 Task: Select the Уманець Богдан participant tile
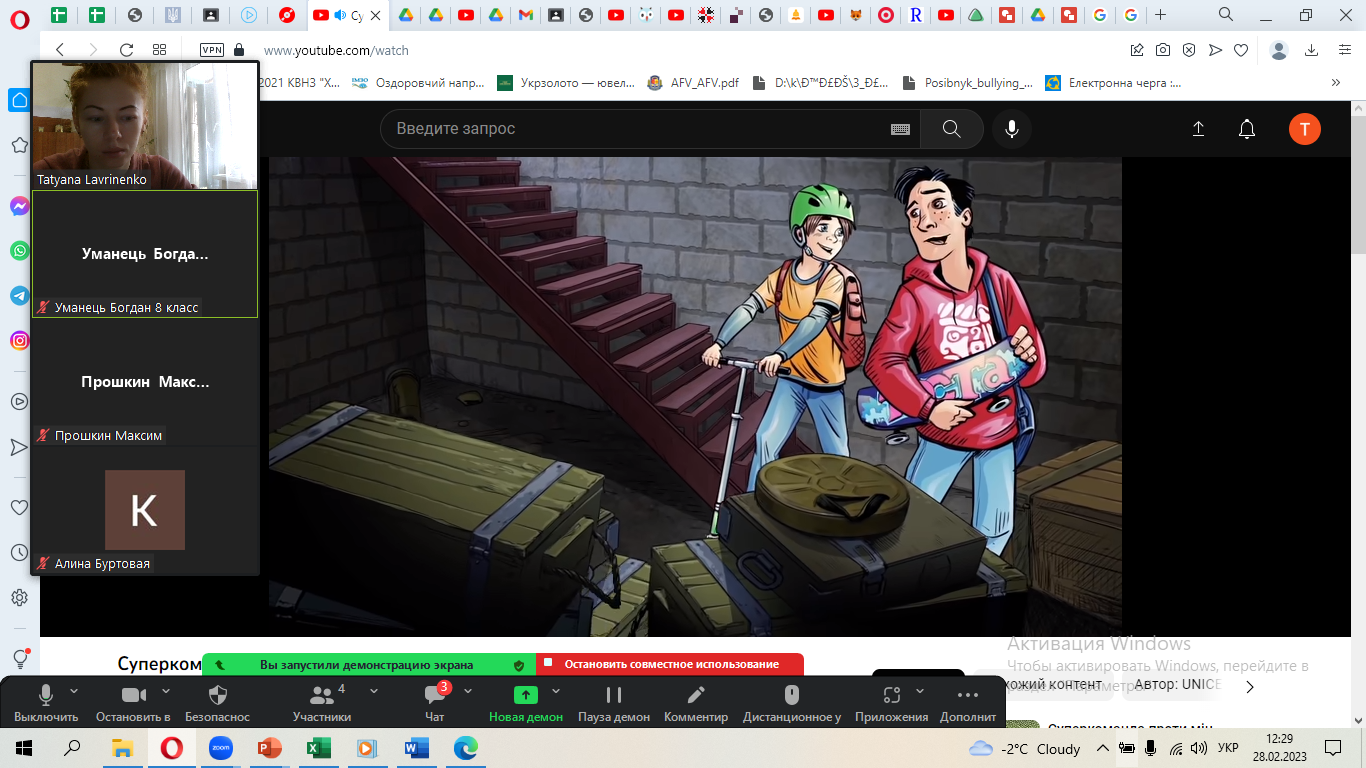coord(145,254)
